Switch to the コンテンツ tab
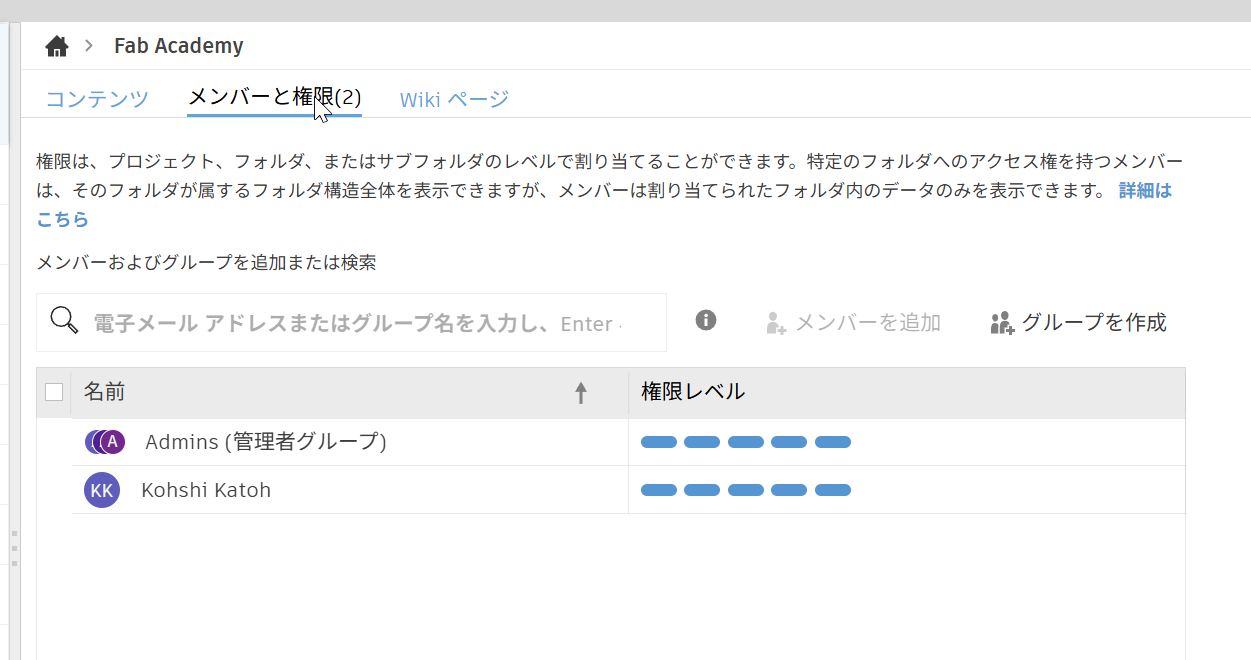The image size is (1251, 660). (x=96, y=98)
